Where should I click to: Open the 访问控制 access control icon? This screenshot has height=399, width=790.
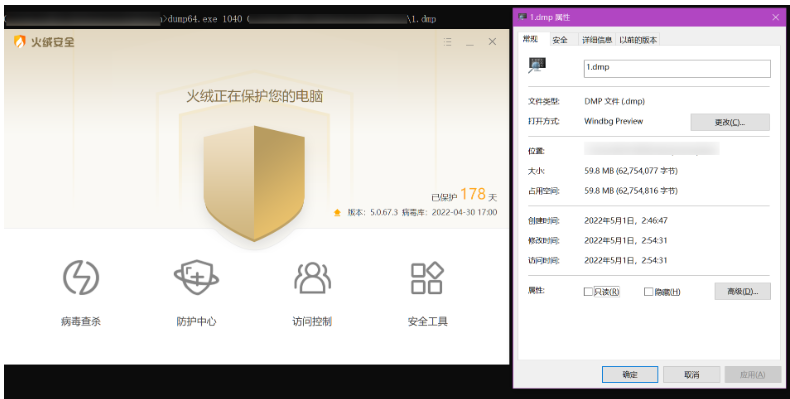click(312, 278)
